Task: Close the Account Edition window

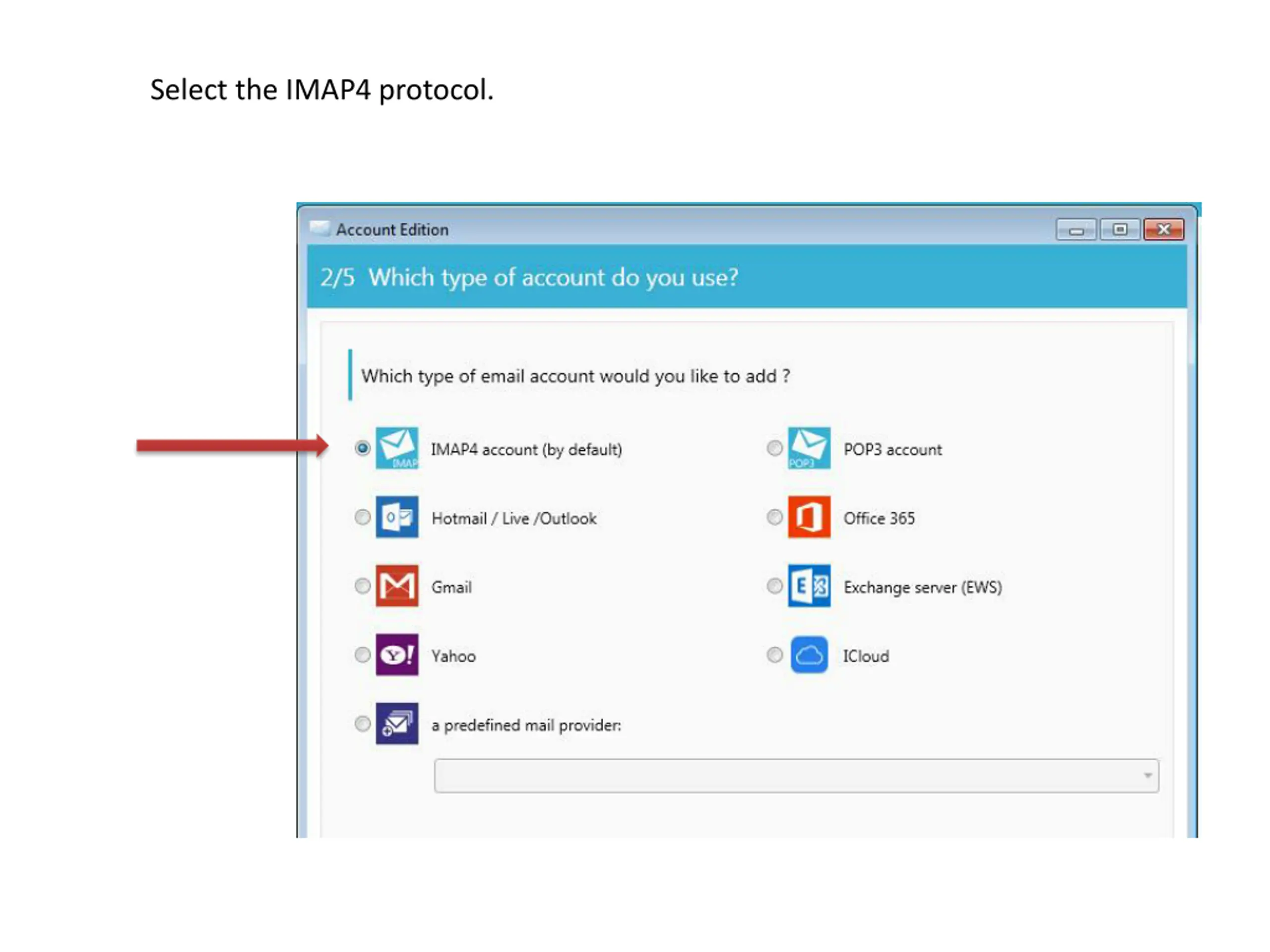Action: tap(1164, 230)
